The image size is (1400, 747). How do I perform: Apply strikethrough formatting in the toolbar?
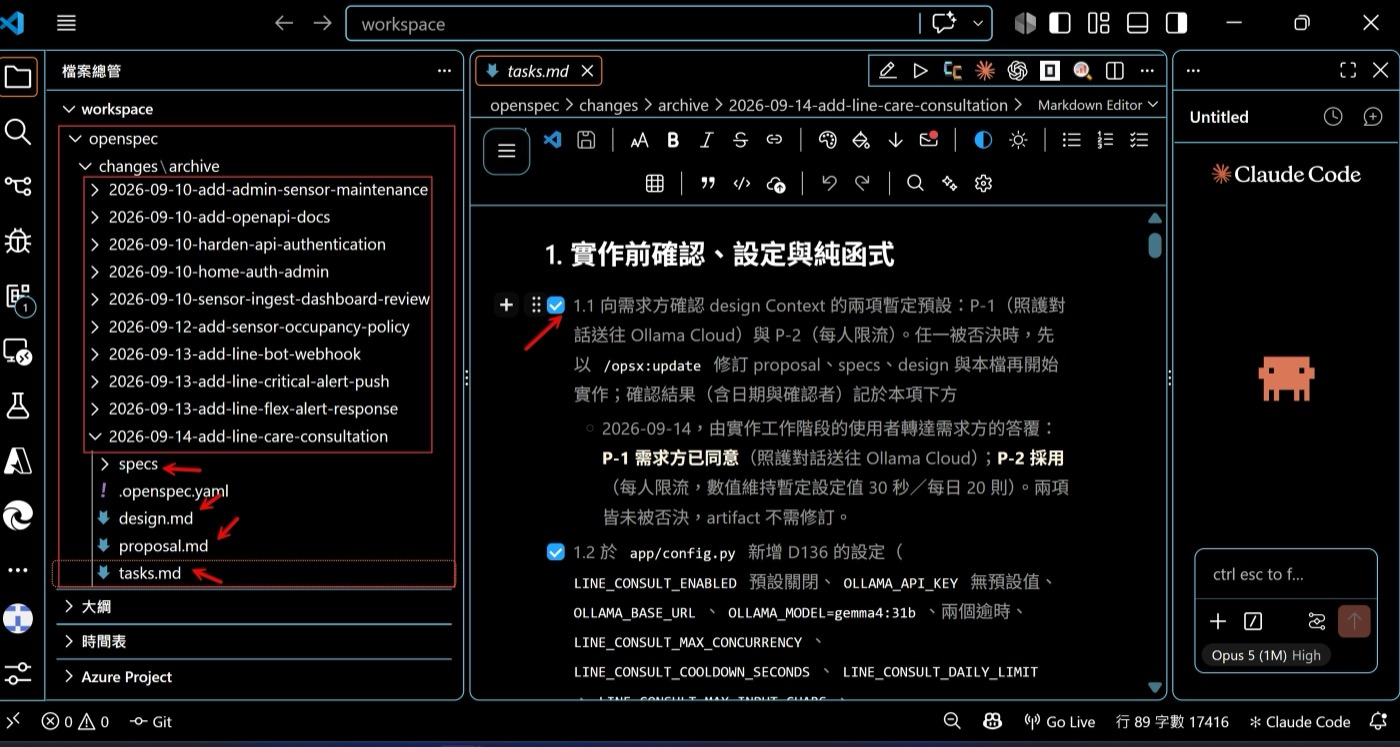point(740,140)
